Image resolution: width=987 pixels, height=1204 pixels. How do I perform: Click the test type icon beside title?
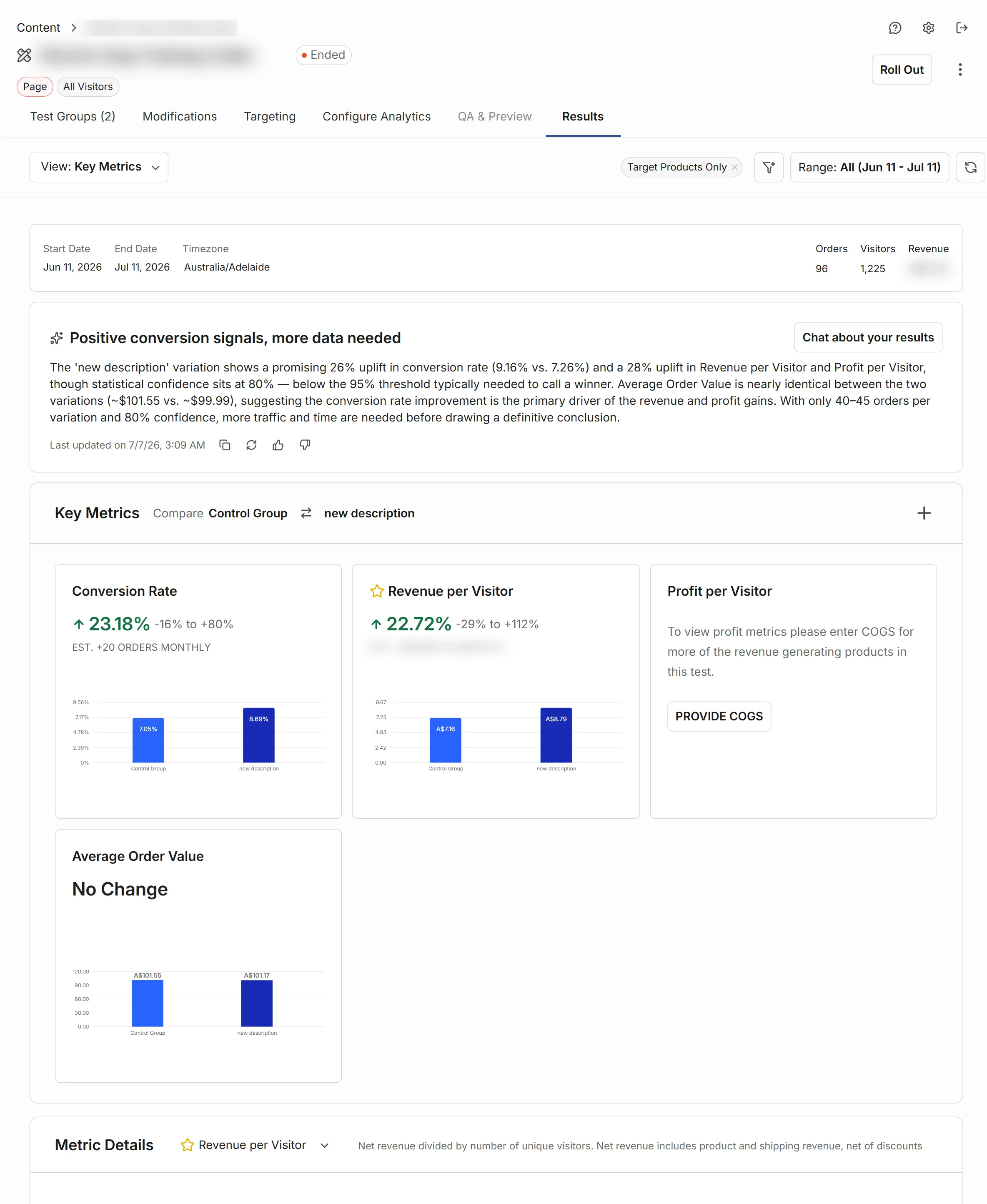[24, 55]
